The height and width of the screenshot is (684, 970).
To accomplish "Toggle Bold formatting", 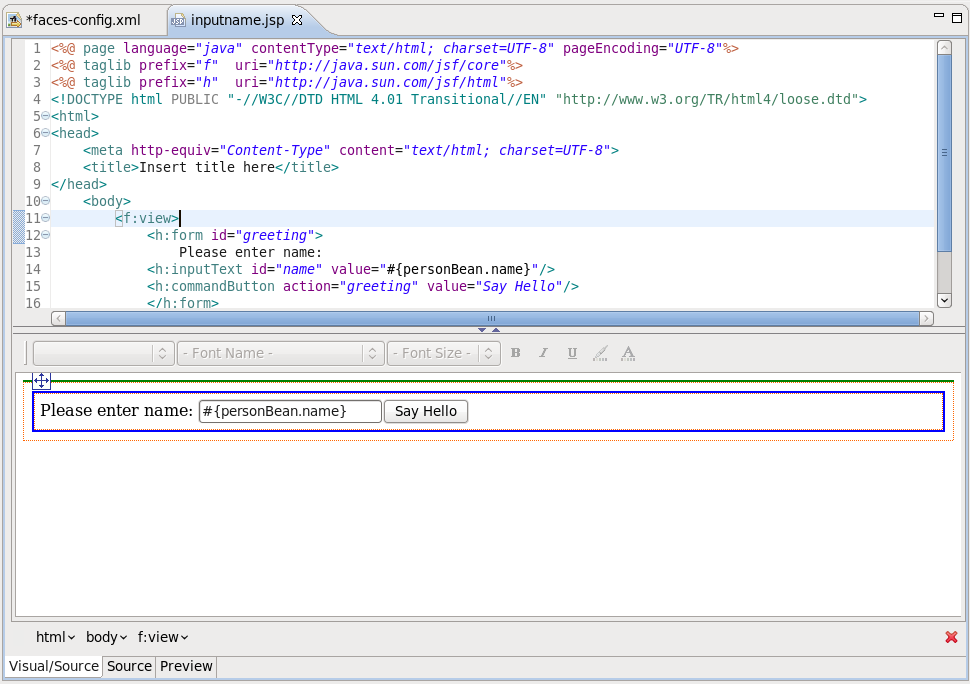I will pyautogui.click(x=515, y=353).
